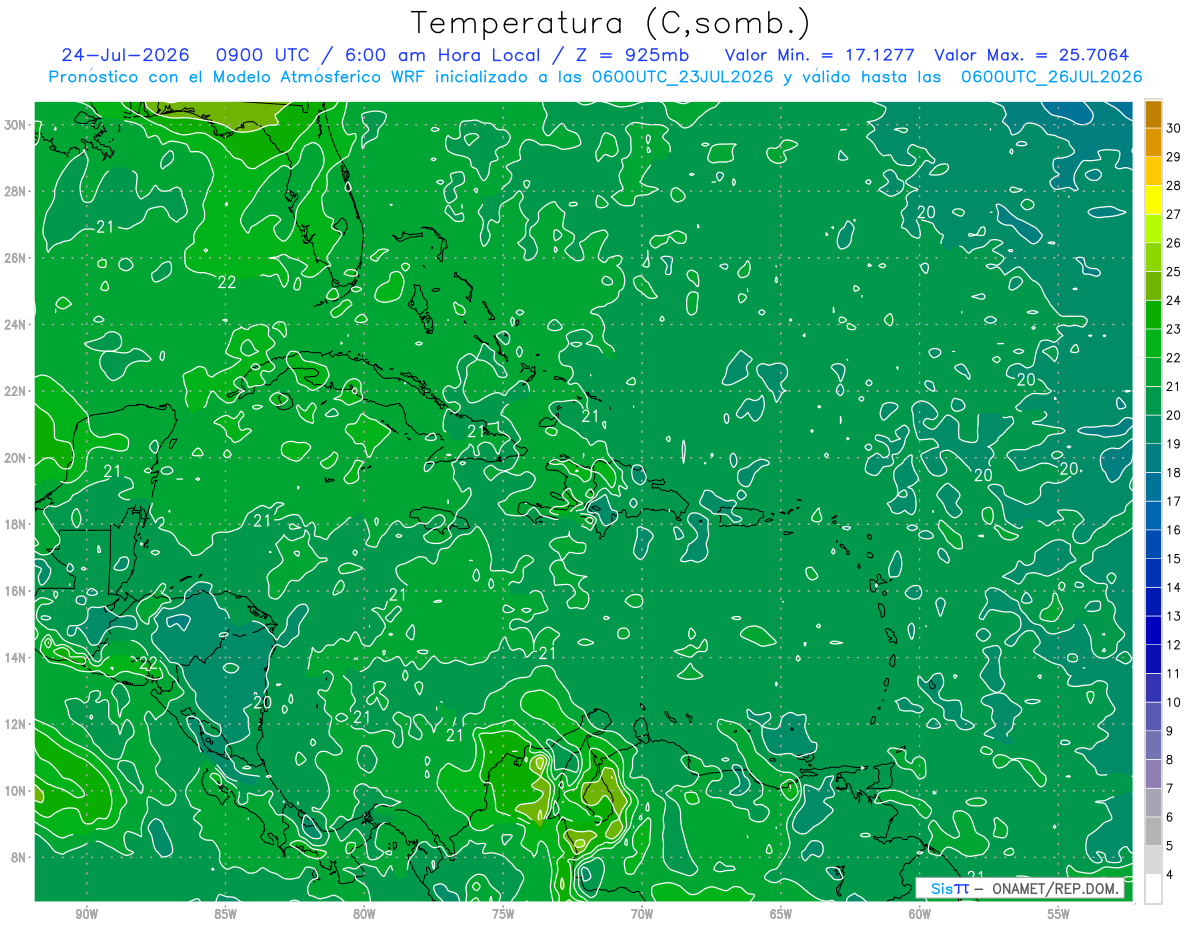Click the '30' label on color scale

(1174, 128)
